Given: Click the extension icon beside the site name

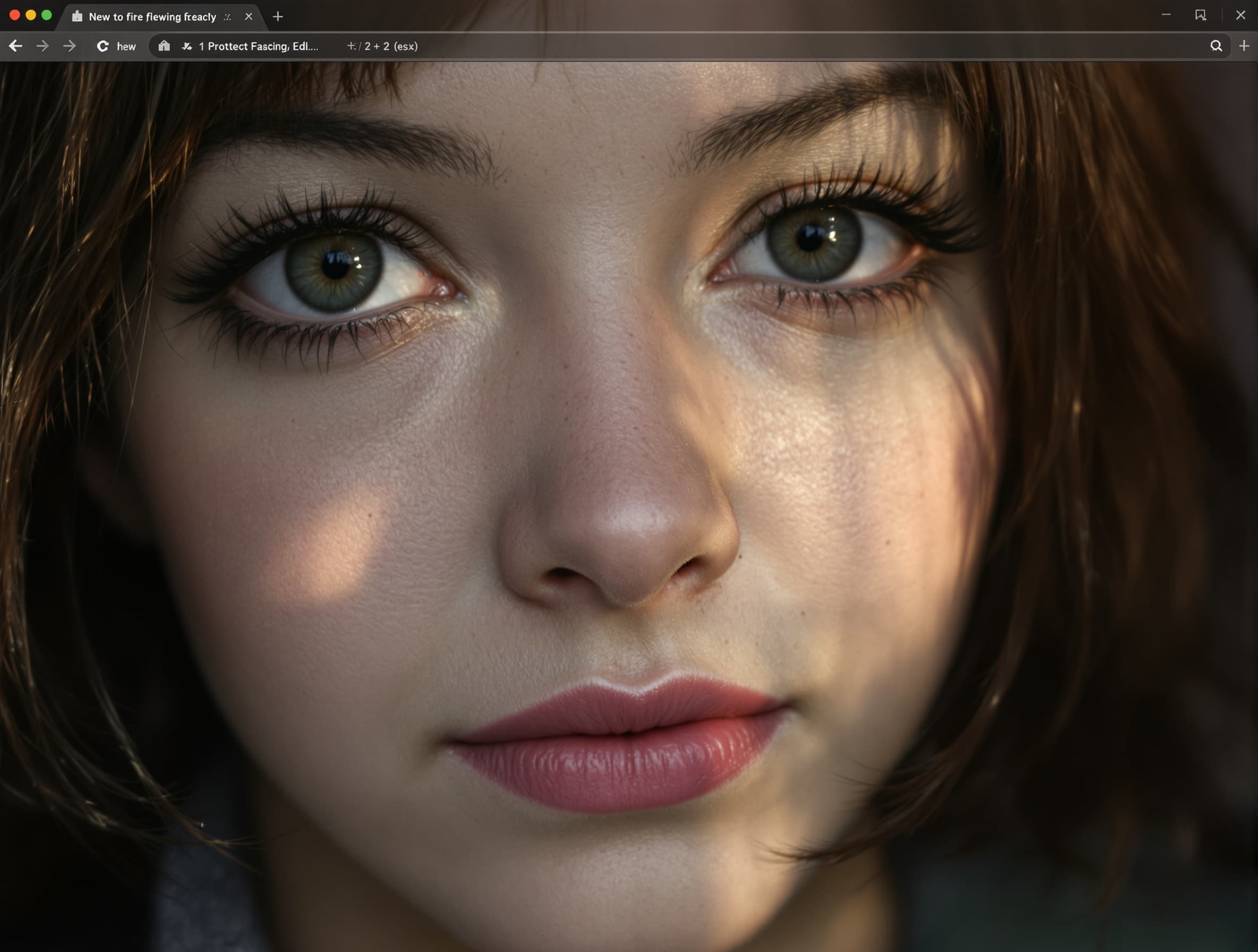Looking at the screenshot, I should pyautogui.click(x=188, y=47).
